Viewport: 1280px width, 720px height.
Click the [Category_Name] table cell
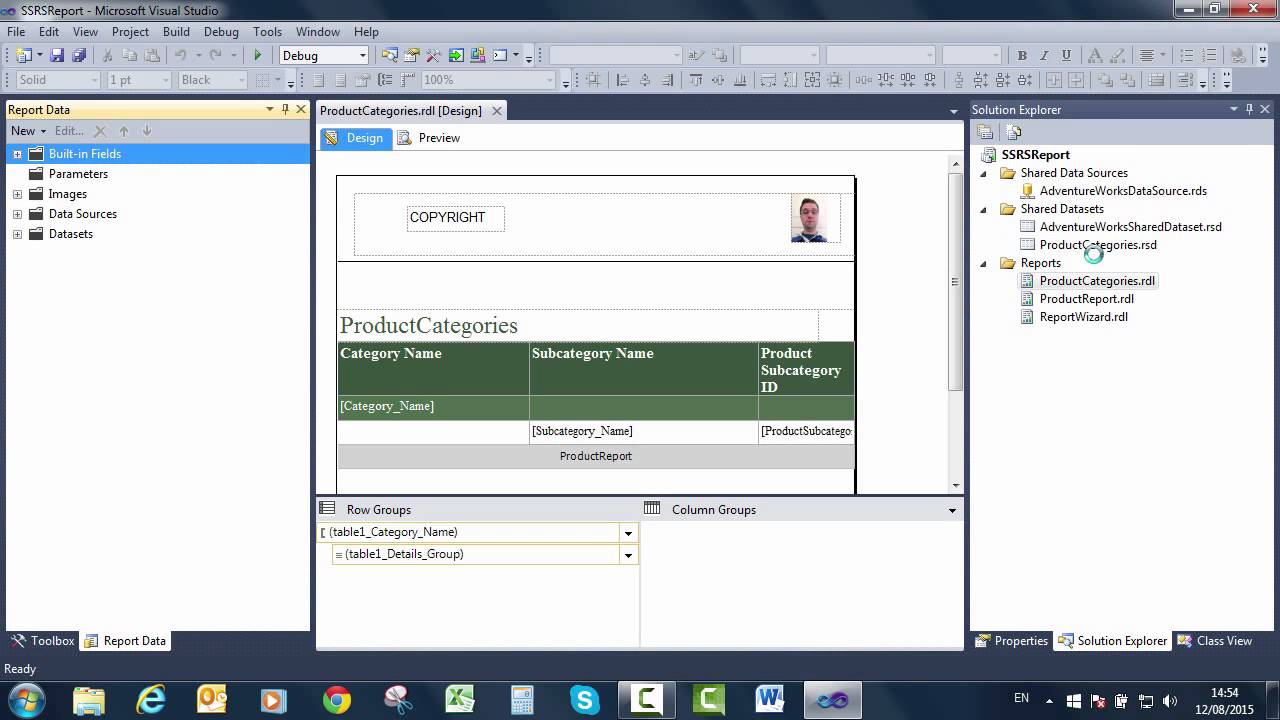[x=433, y=407]
